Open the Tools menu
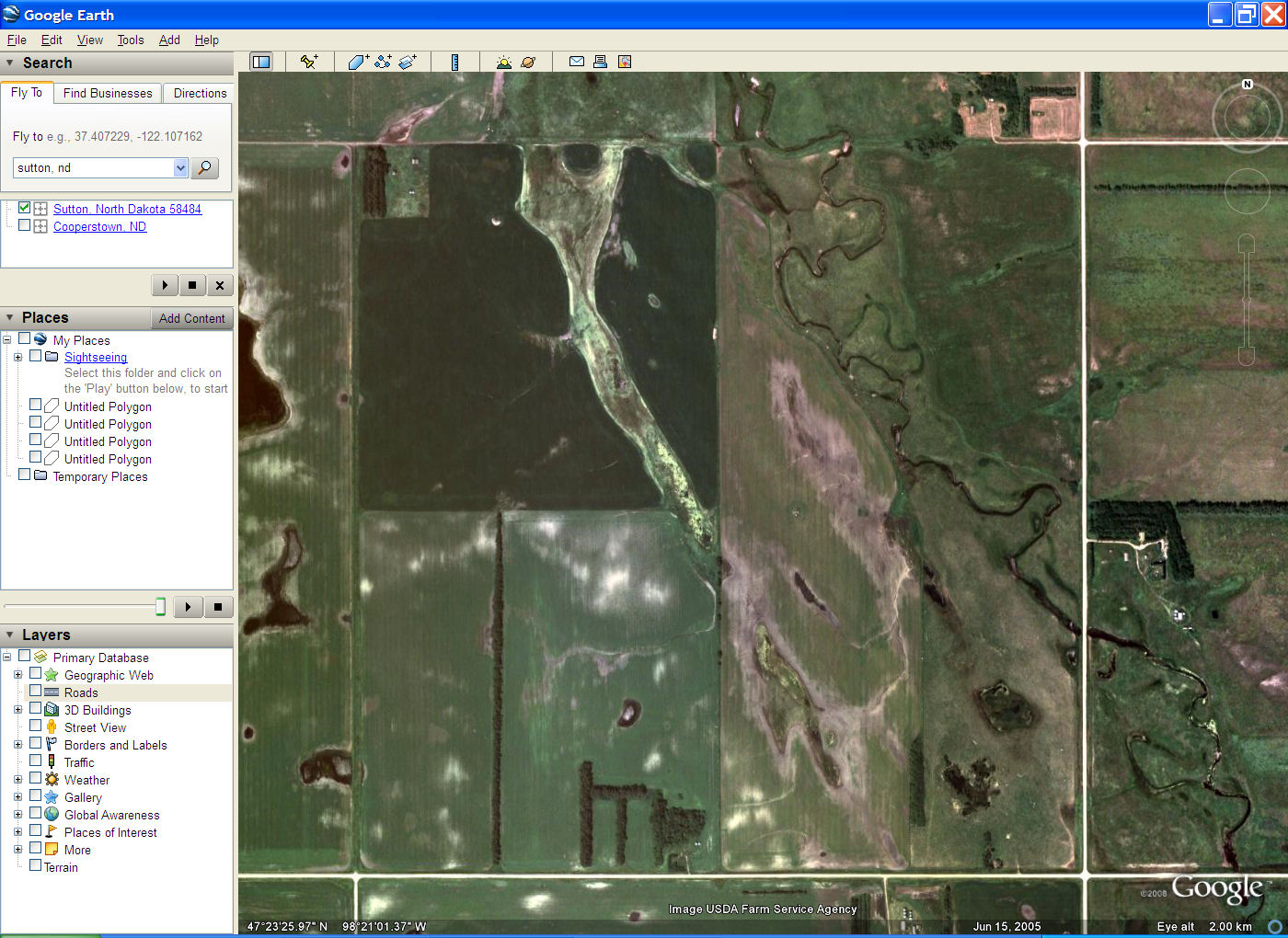 tap(131, 40)
